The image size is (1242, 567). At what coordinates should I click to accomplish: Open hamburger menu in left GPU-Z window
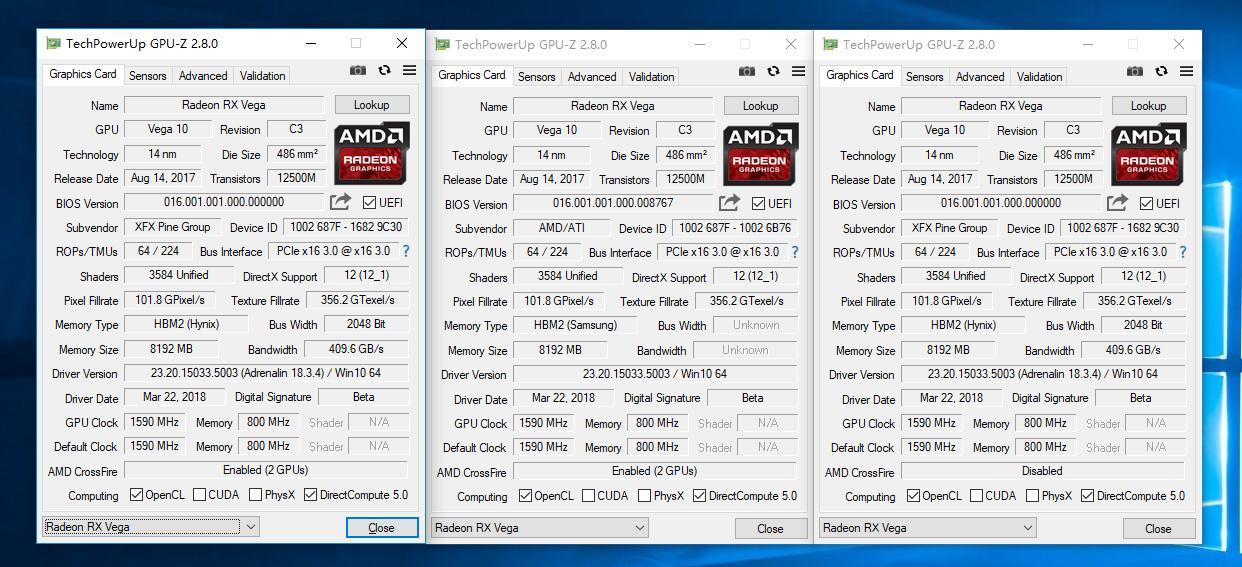(x=409, y=71)
